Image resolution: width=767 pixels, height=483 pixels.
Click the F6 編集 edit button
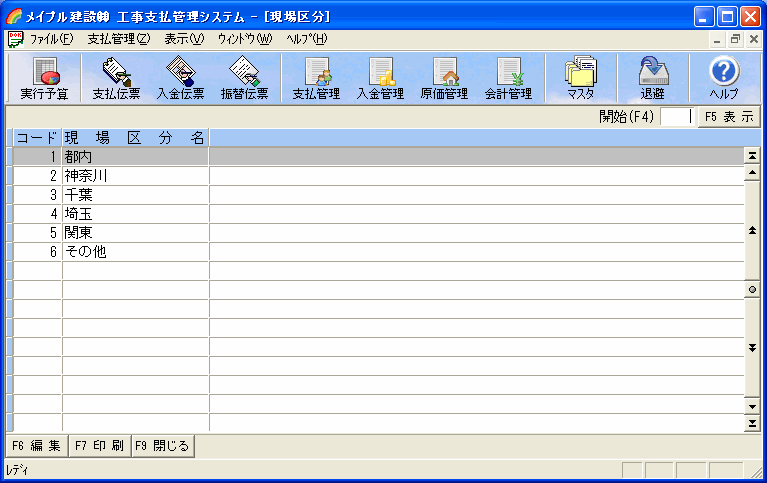[x=36, y=446]
